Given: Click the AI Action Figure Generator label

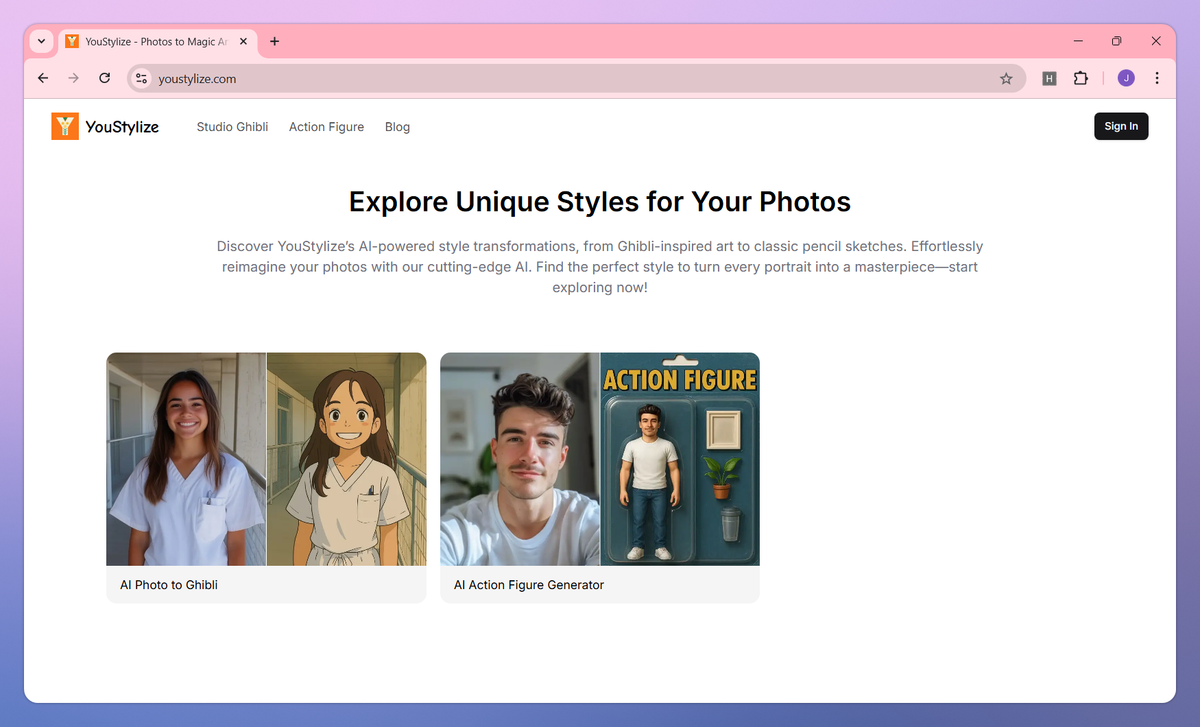Looking at the screenshot, I should (x=529, y=585).
